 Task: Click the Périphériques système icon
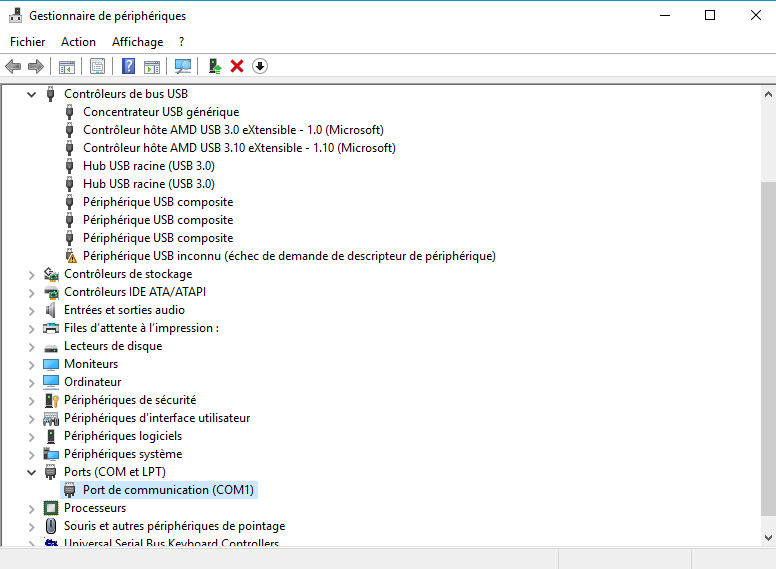point(51,454)
